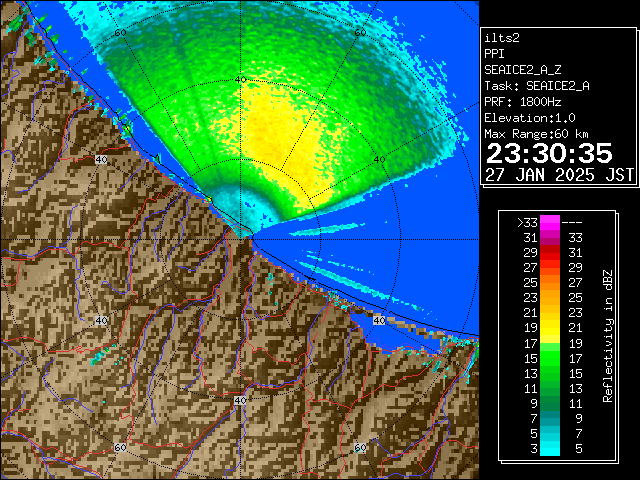The image size is (640, 480).
Task: Click the product name 'SEAICE2_A_Z'
Action: 523,70
